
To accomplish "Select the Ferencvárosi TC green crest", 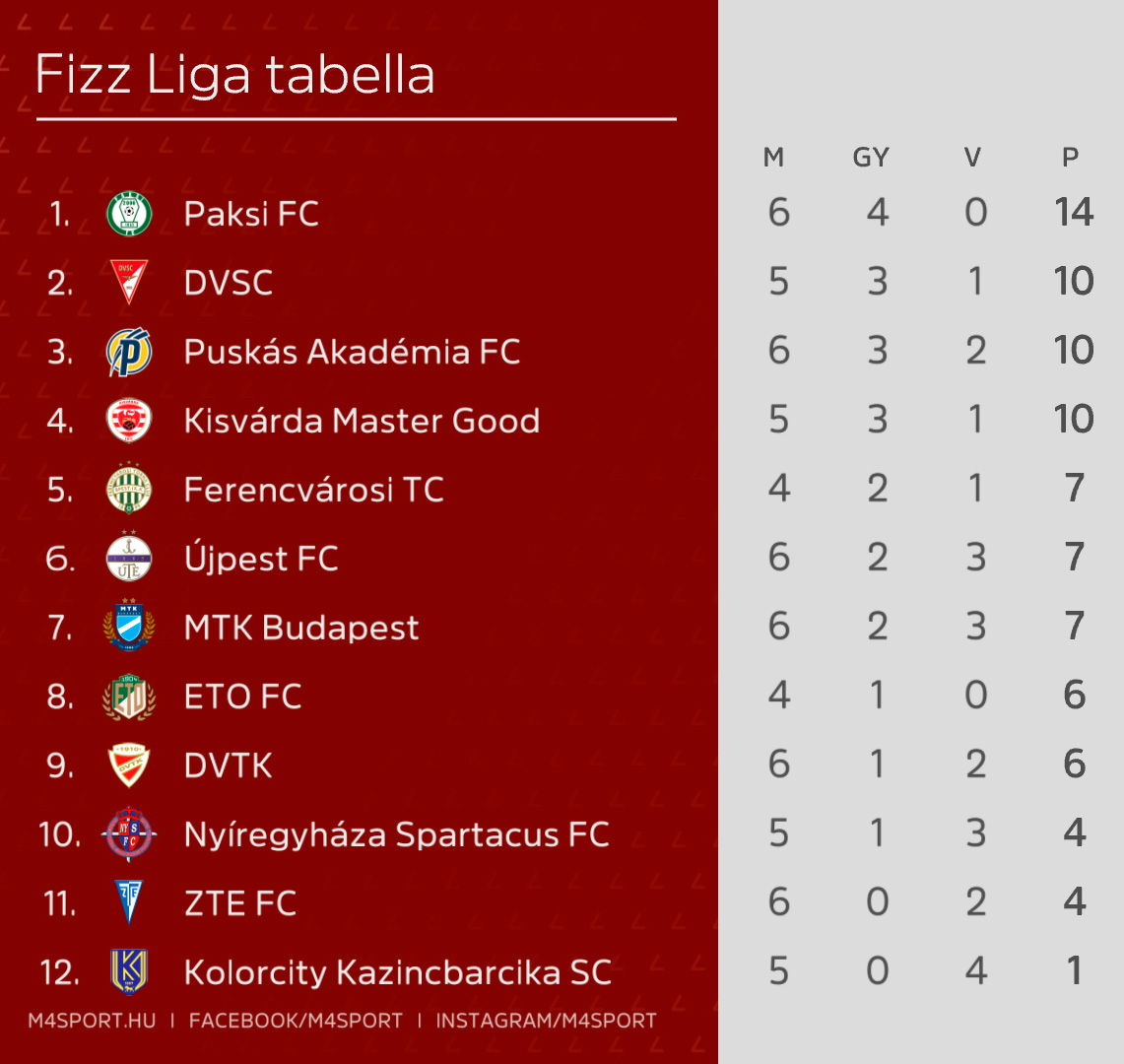I will point(129,489).
